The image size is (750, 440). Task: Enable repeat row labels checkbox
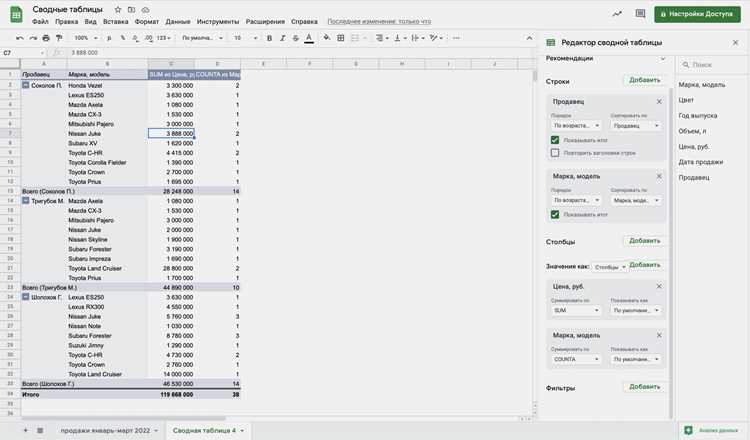click(x=555, y=153)
